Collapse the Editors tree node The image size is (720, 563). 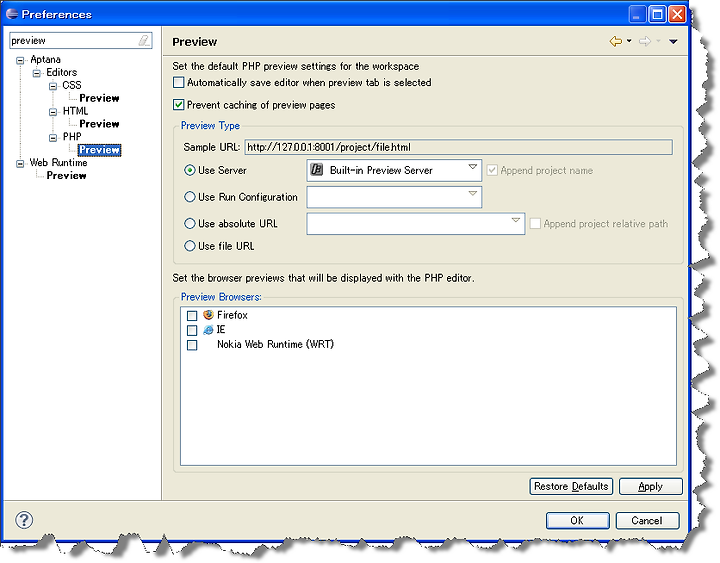coord(36,73)
